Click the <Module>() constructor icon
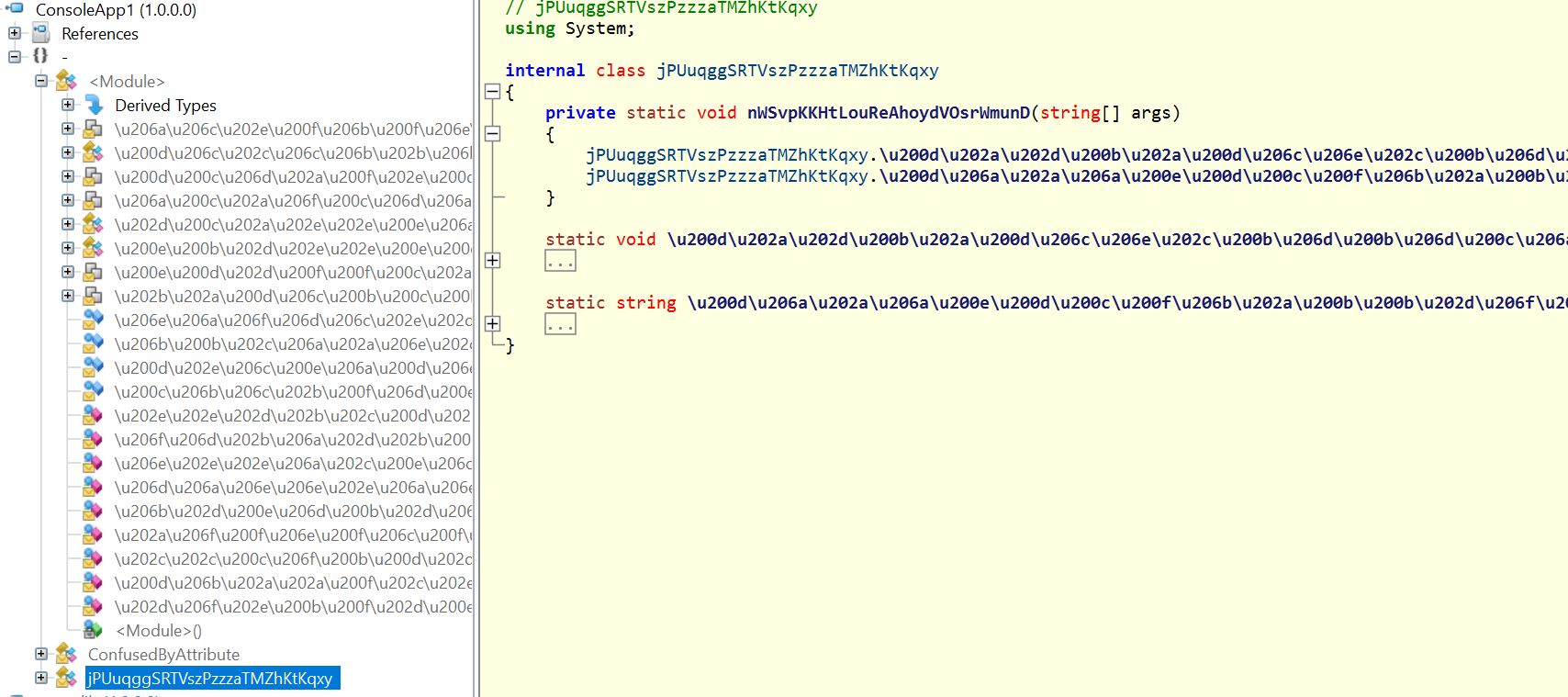The width and height of the screenshot is (1568, 697). coord(94,630)
